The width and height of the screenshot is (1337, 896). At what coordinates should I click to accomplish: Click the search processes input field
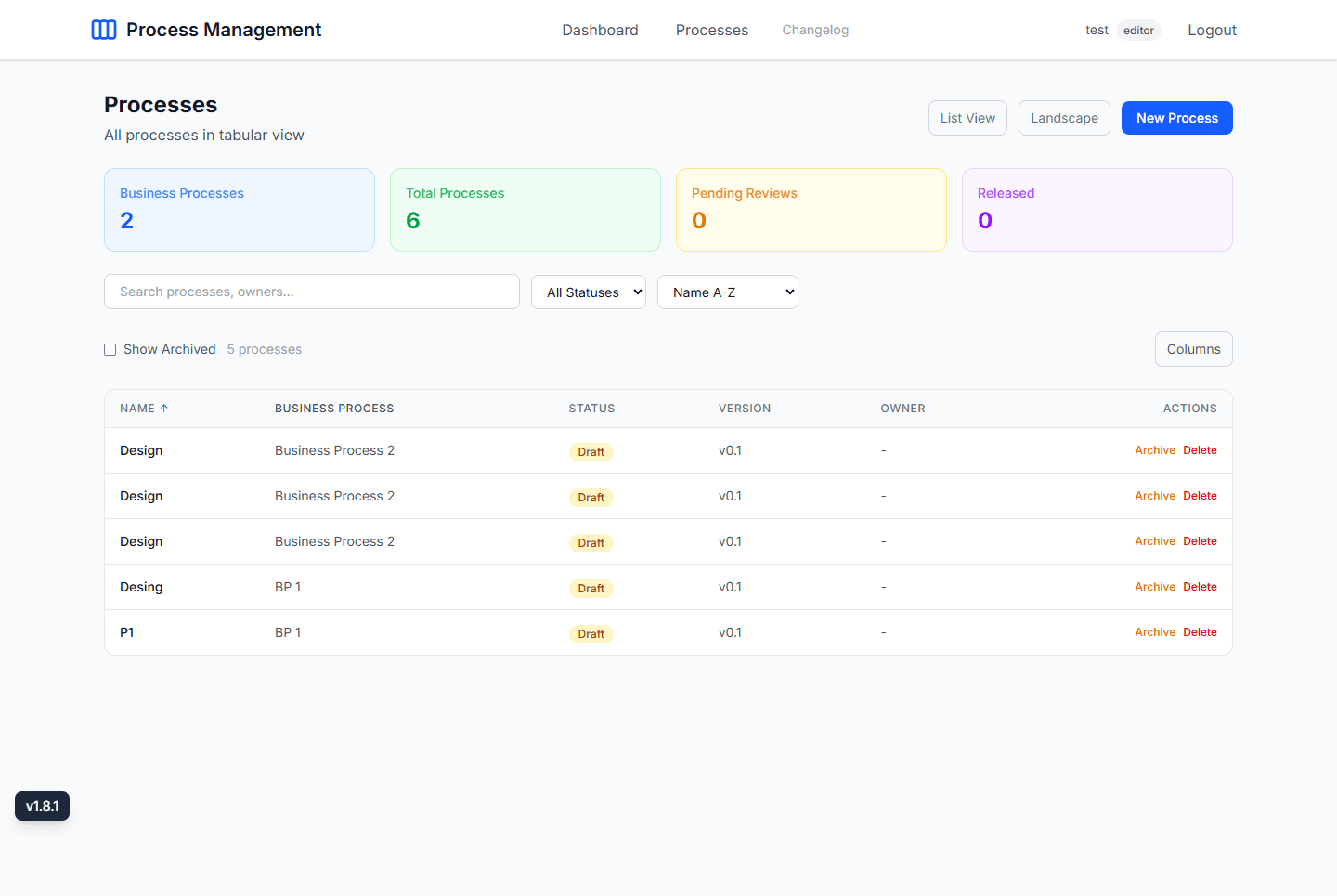click(x=311, y=292)
